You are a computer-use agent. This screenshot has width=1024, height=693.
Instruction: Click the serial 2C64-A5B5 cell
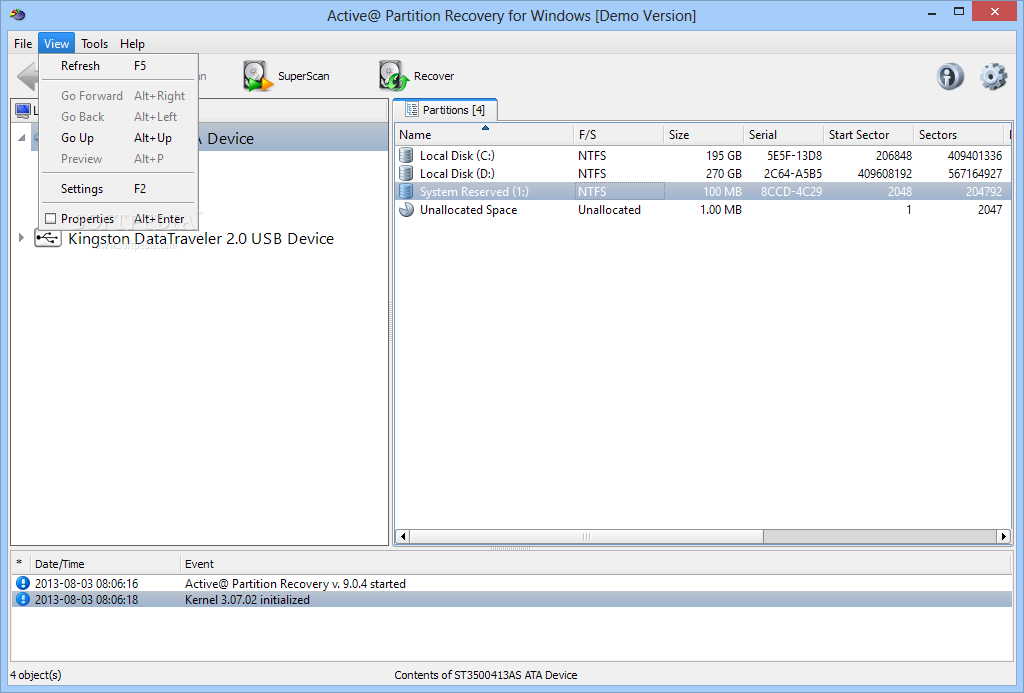click(793, 174)
